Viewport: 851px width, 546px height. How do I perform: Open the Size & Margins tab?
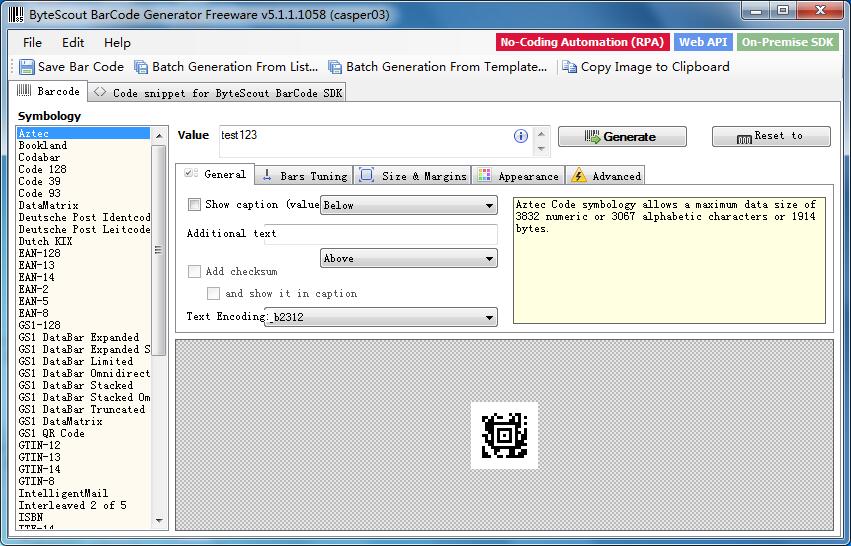(412, 175)
